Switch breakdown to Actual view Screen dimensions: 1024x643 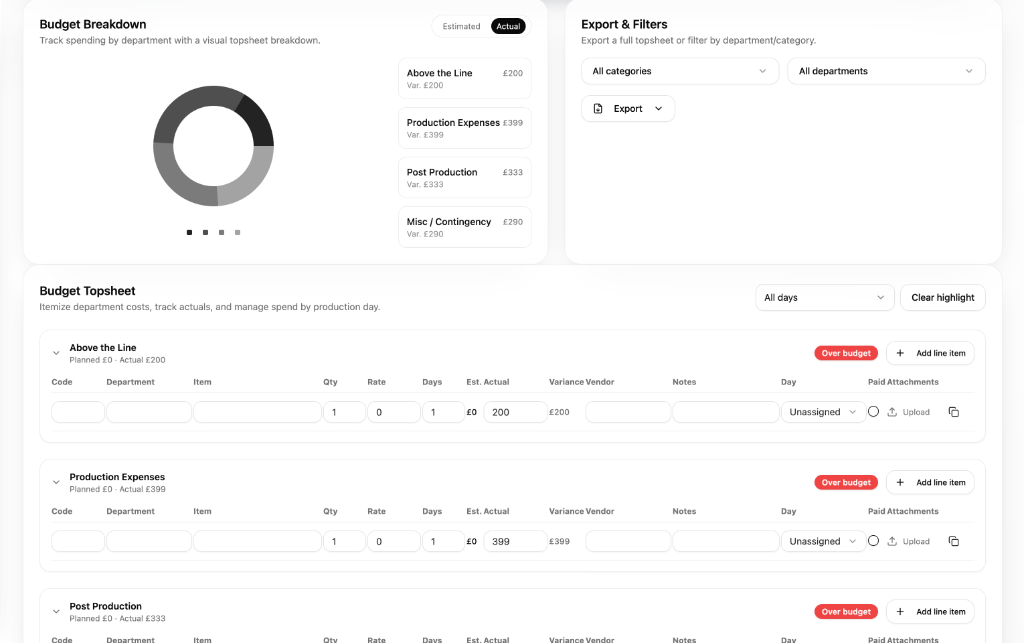[508, 26]
